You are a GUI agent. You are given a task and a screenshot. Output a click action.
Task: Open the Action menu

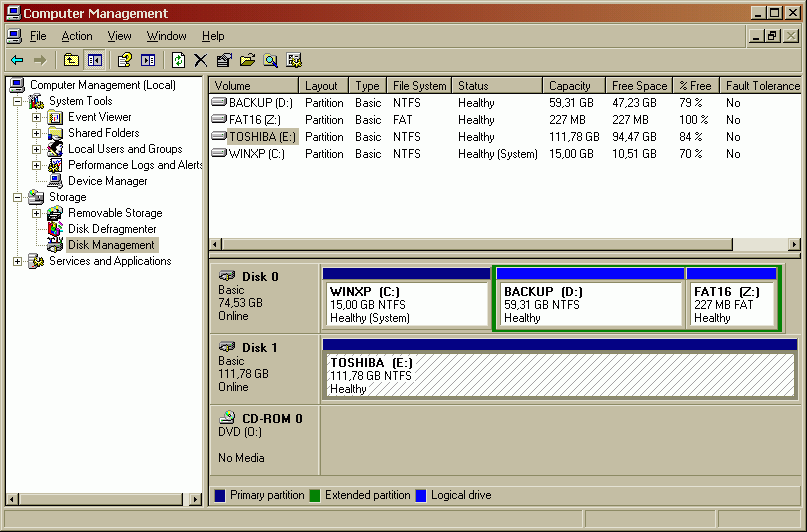click(x=77, y=36)
